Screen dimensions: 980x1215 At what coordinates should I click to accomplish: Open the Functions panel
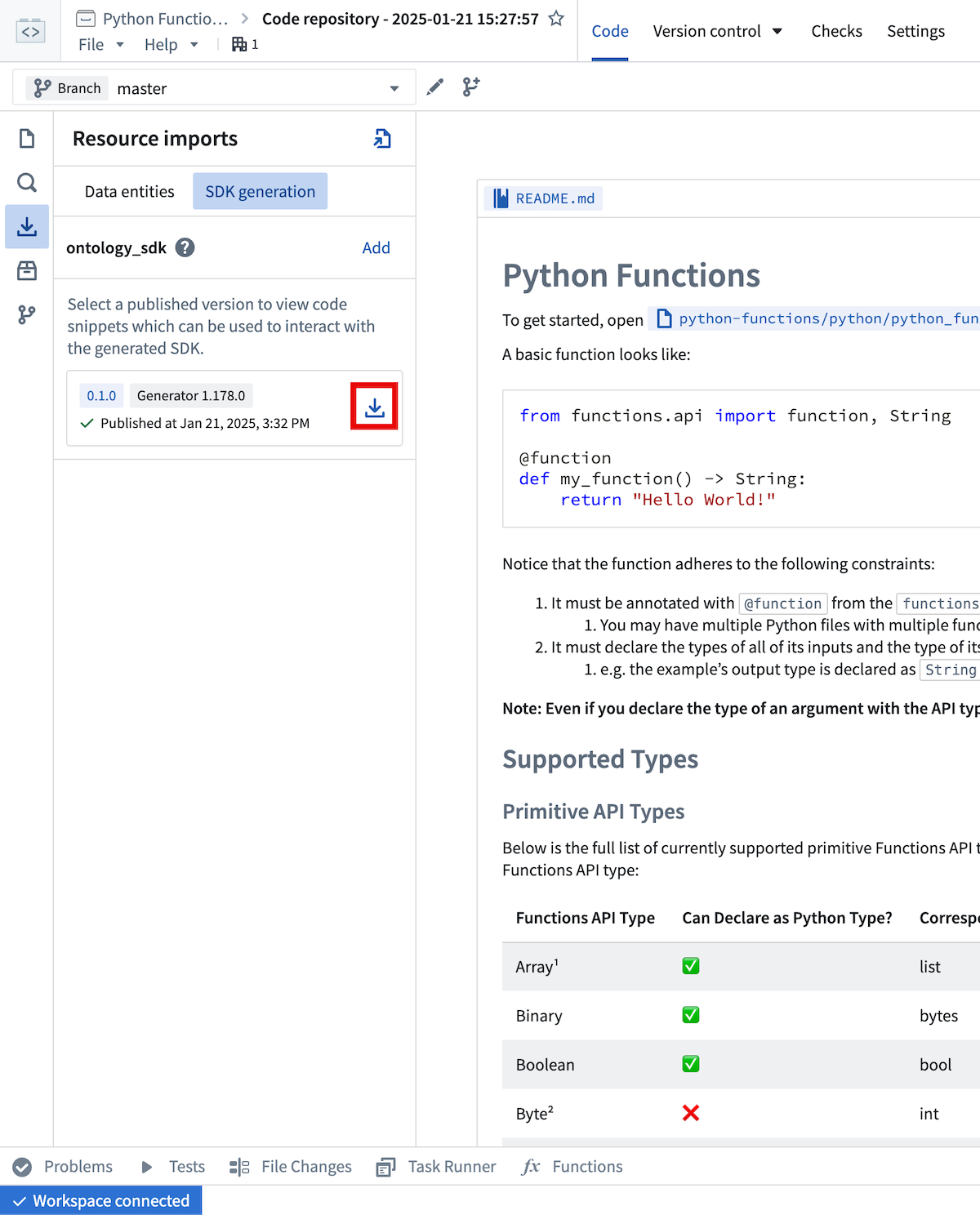pos(572,1167)
